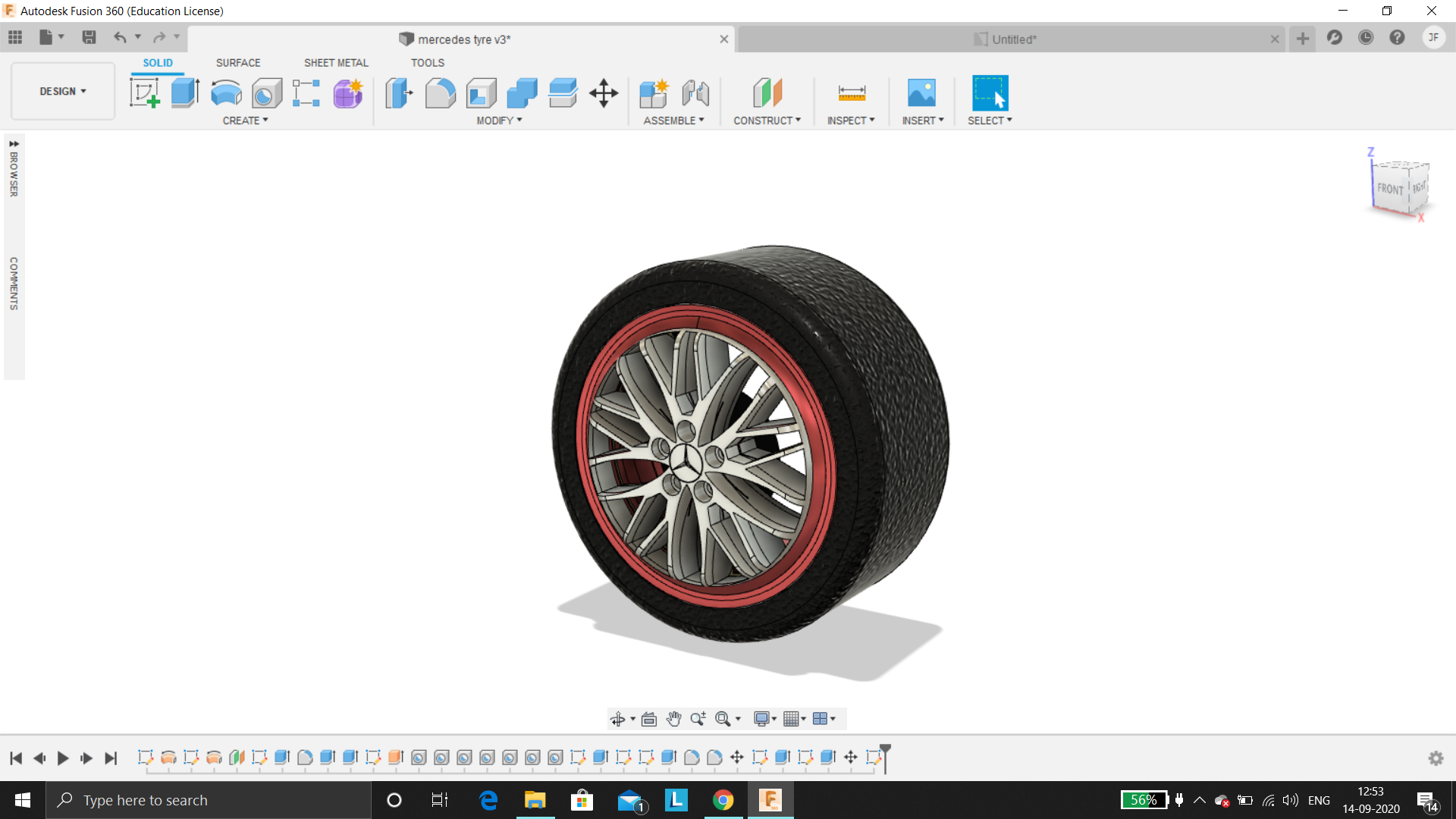Jump to timeline beginning
1456x819 pixels.
16,758
